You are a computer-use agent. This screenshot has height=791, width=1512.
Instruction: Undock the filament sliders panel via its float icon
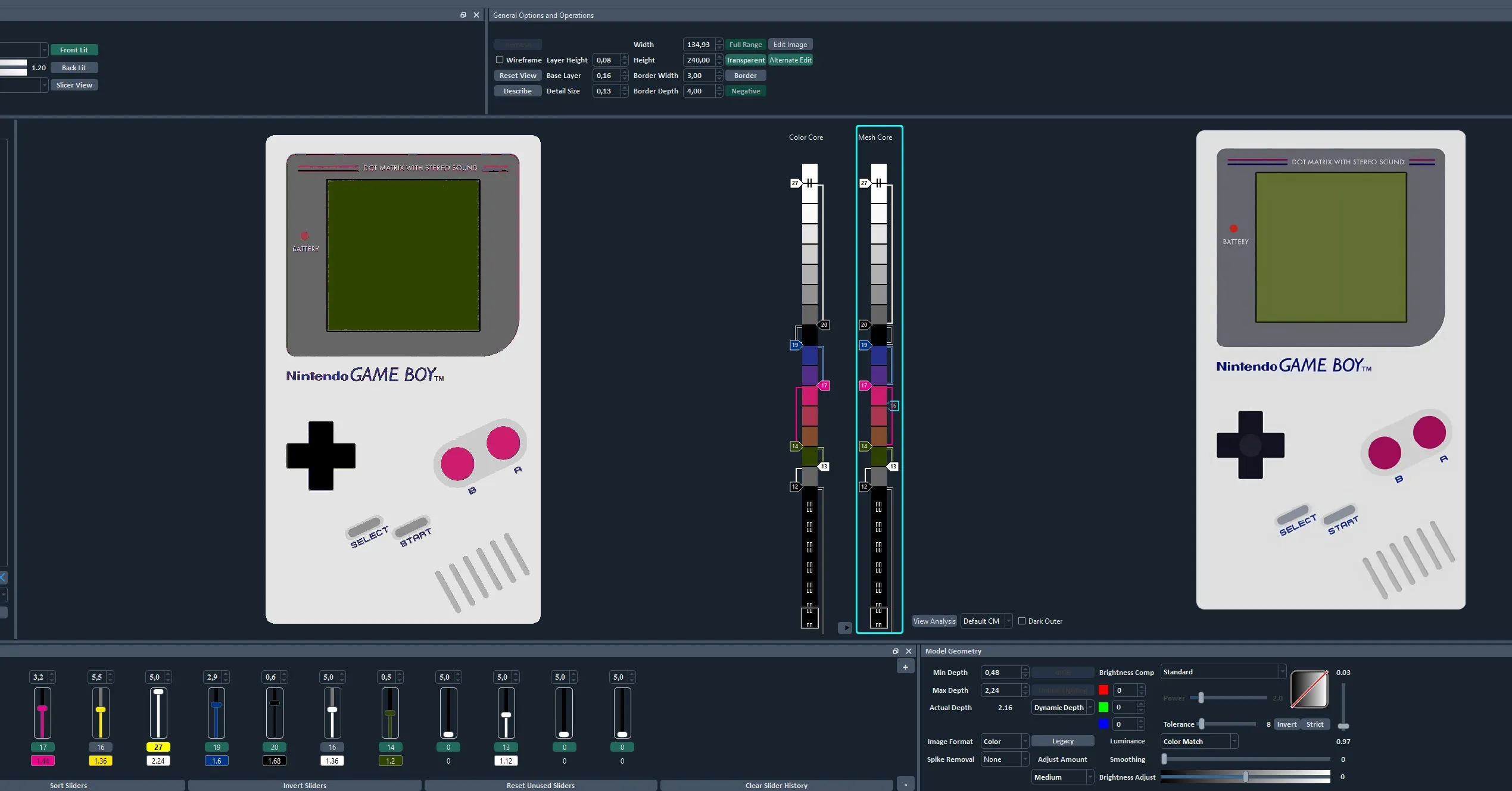coord(895,651)
